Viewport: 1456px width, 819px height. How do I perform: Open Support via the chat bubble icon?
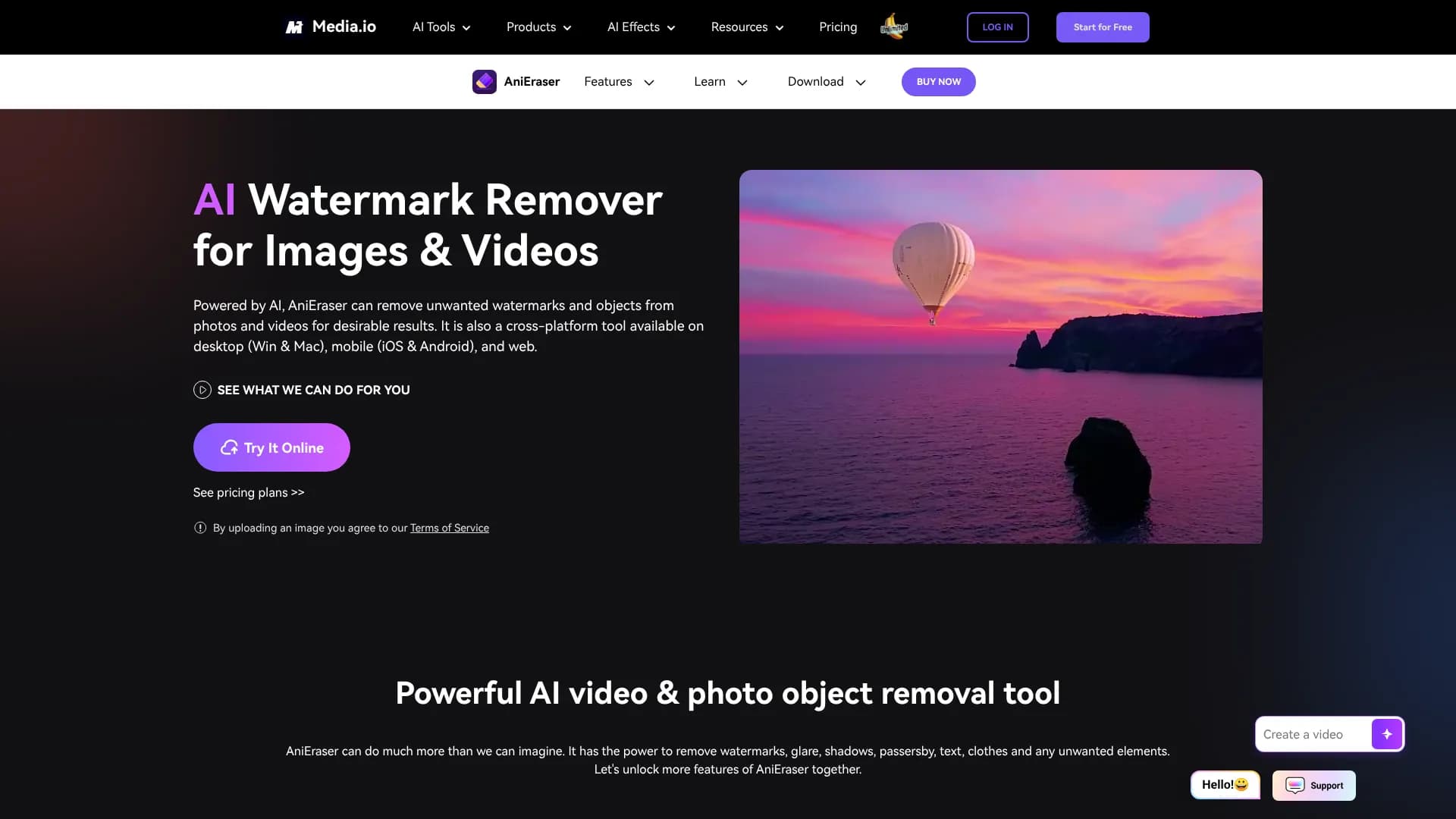coord(1313,785)
